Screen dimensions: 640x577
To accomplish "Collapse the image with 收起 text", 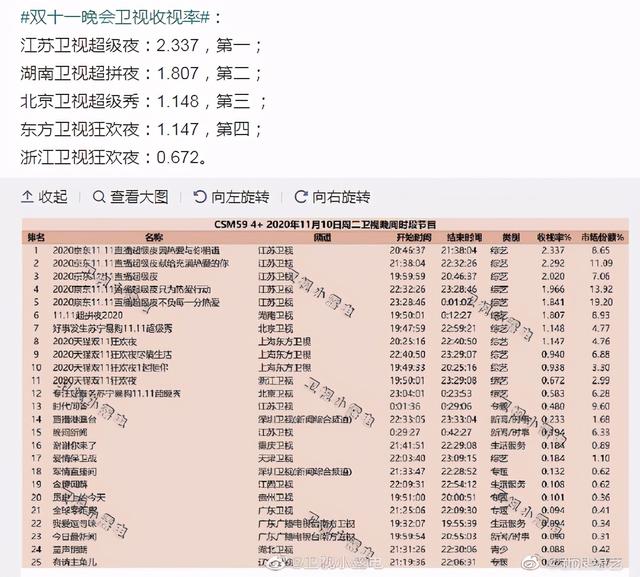I will (53, 197).
